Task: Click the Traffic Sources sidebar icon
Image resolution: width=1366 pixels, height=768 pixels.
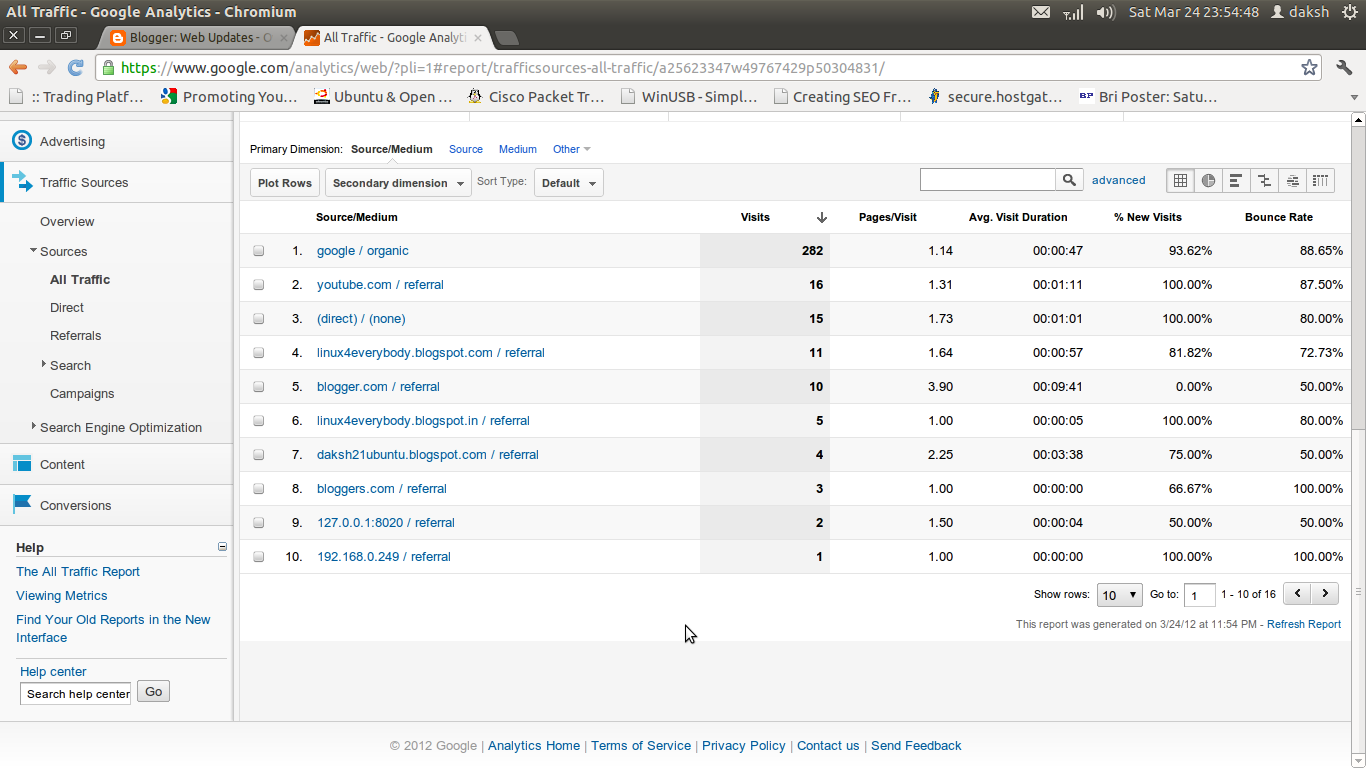Action: [21, 182]
